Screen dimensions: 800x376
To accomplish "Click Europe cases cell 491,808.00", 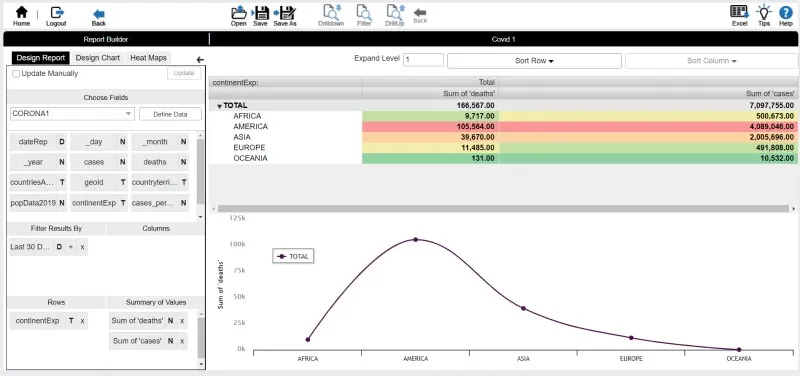I will pyautogui.click(x=648, y=148).
